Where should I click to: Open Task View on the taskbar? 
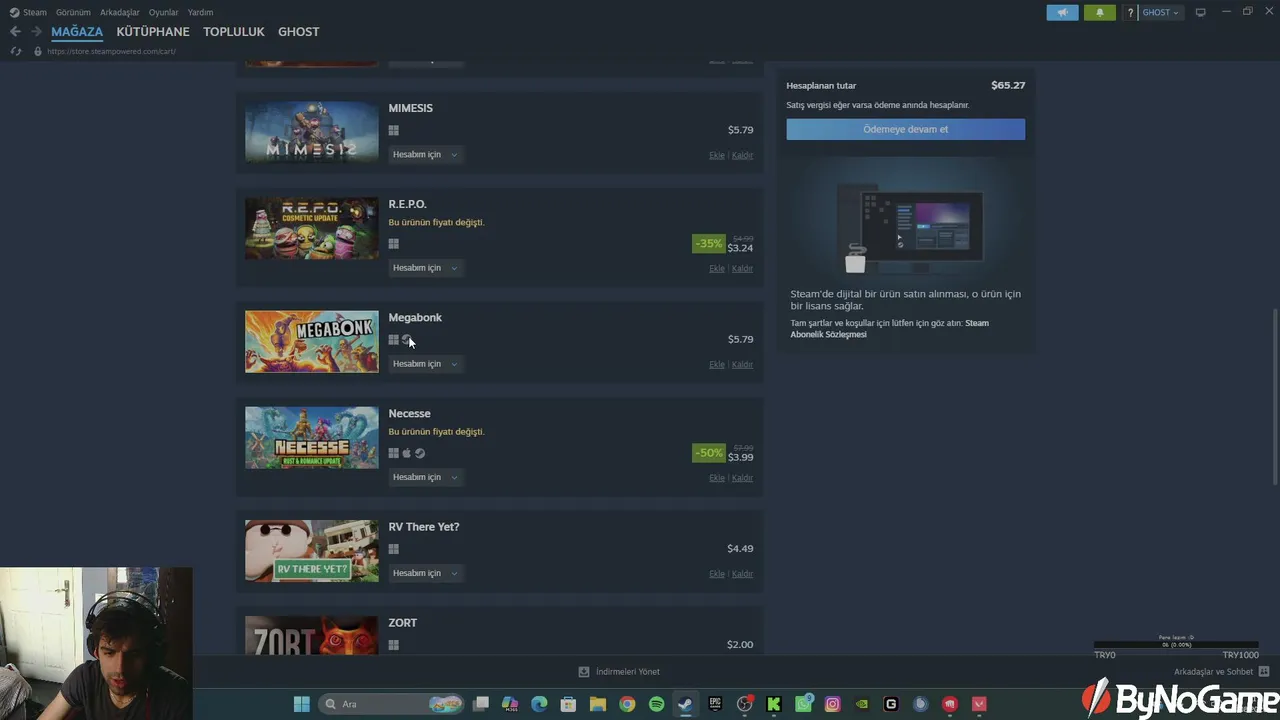coord(481,704)
